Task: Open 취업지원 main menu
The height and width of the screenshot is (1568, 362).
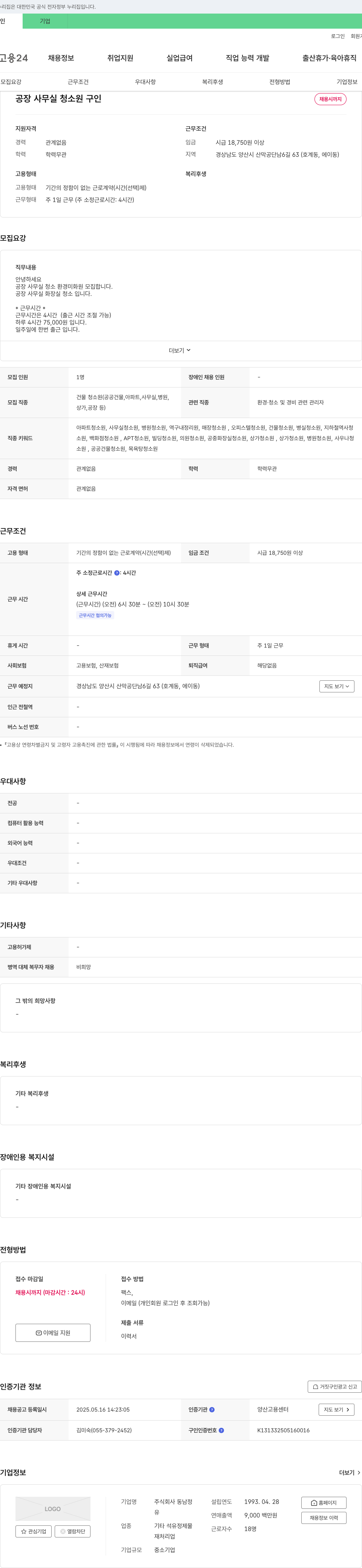Action: (120, 58)
